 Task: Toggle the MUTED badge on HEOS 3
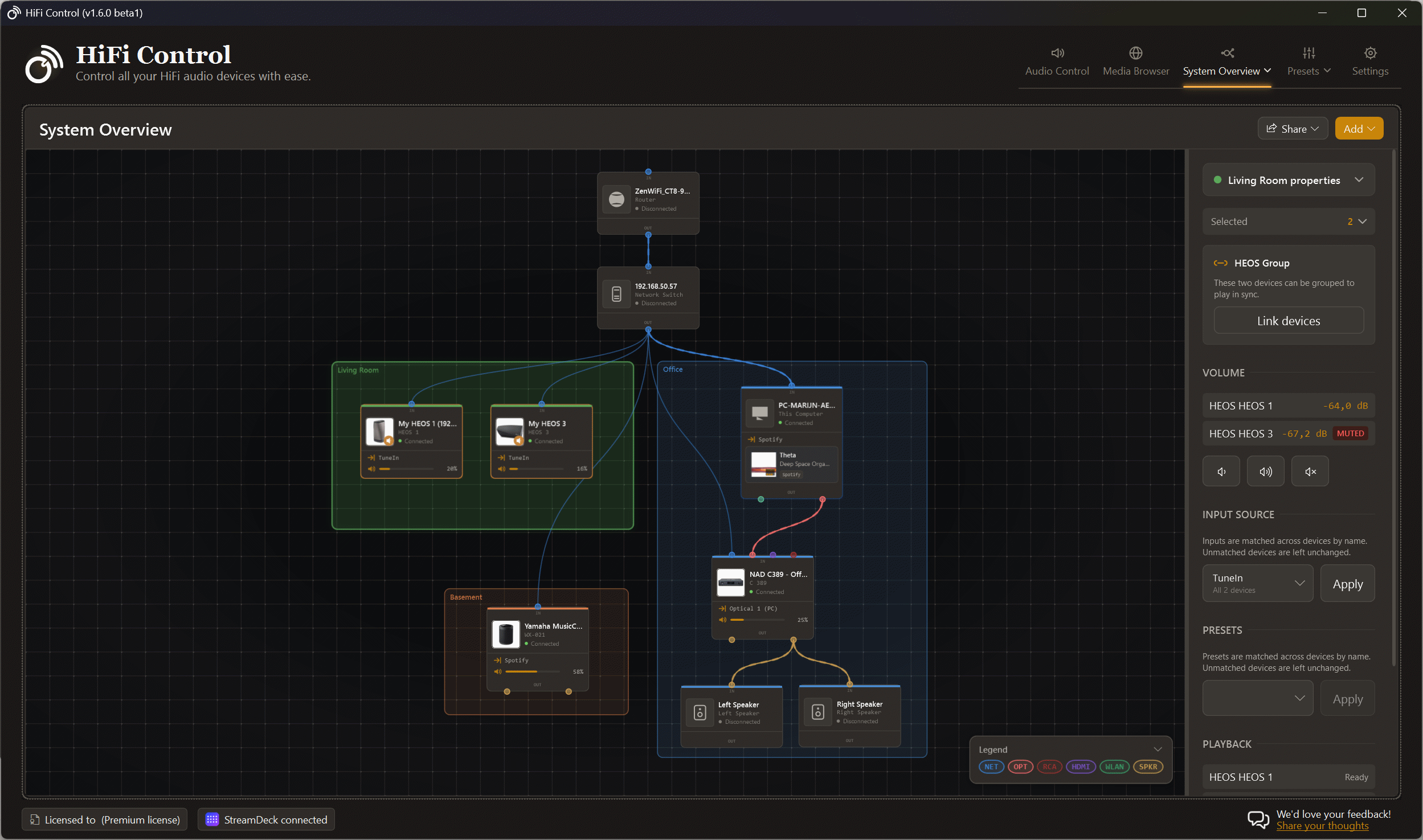coord(1350,433)
